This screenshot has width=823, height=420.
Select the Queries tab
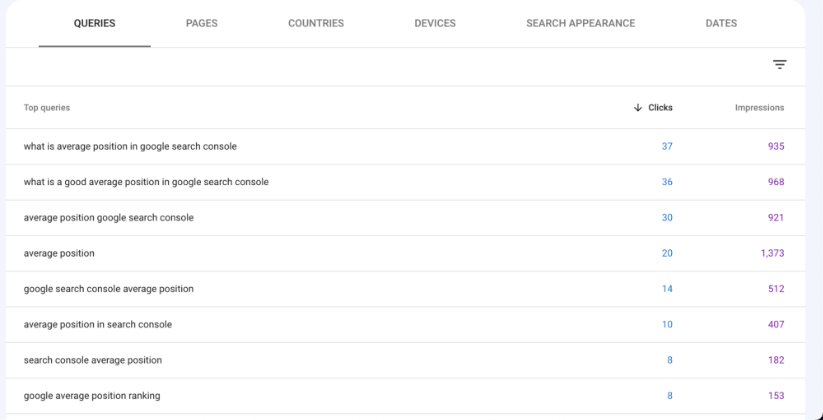coord(94,23)
